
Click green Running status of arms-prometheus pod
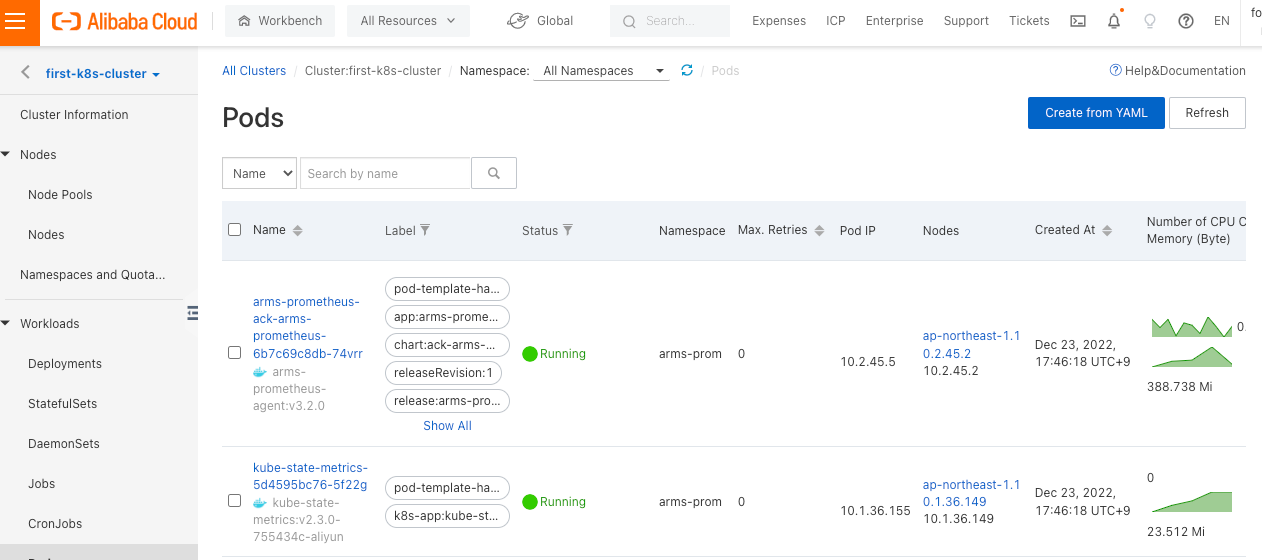(554, 354)
